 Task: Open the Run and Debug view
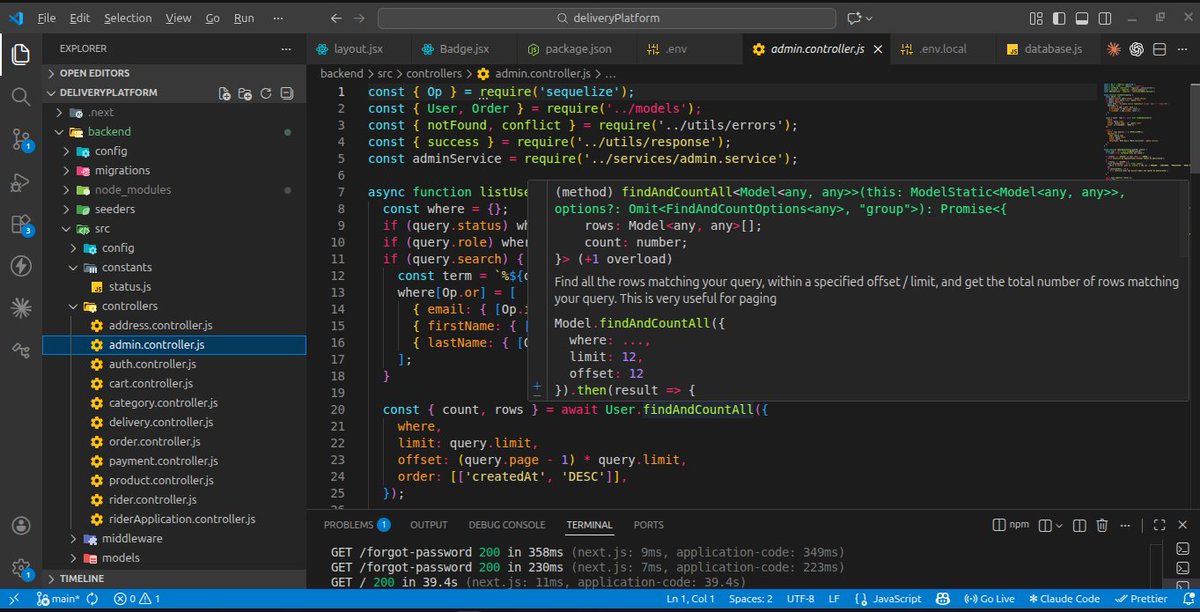[x=20, y=182]
